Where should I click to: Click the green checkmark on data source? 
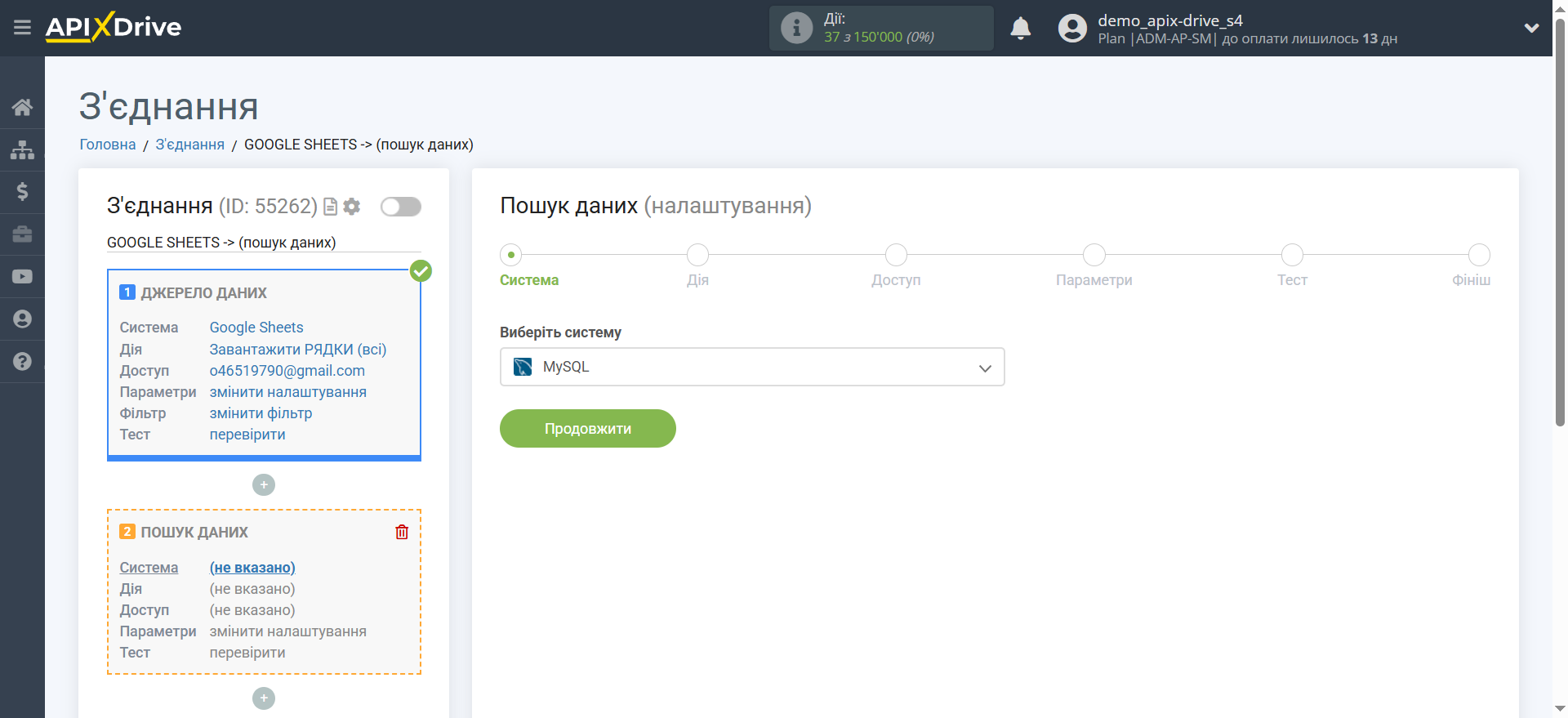421,270
